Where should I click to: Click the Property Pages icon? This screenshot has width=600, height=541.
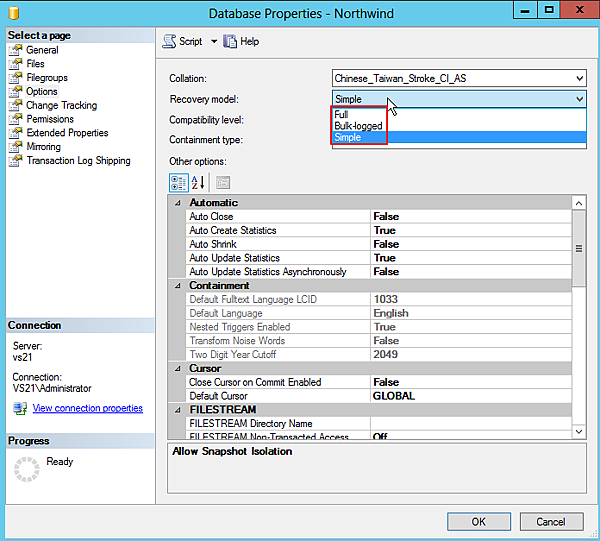[223, 183]
